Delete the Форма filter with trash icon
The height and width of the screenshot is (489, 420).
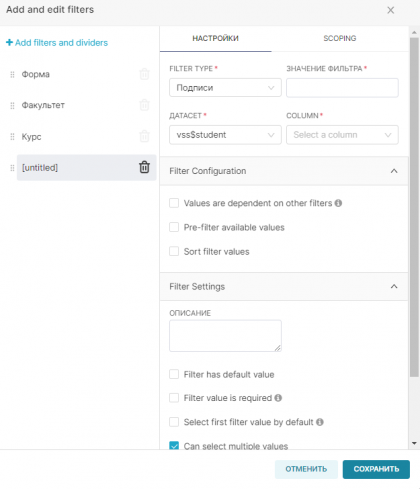pos(144,74)
